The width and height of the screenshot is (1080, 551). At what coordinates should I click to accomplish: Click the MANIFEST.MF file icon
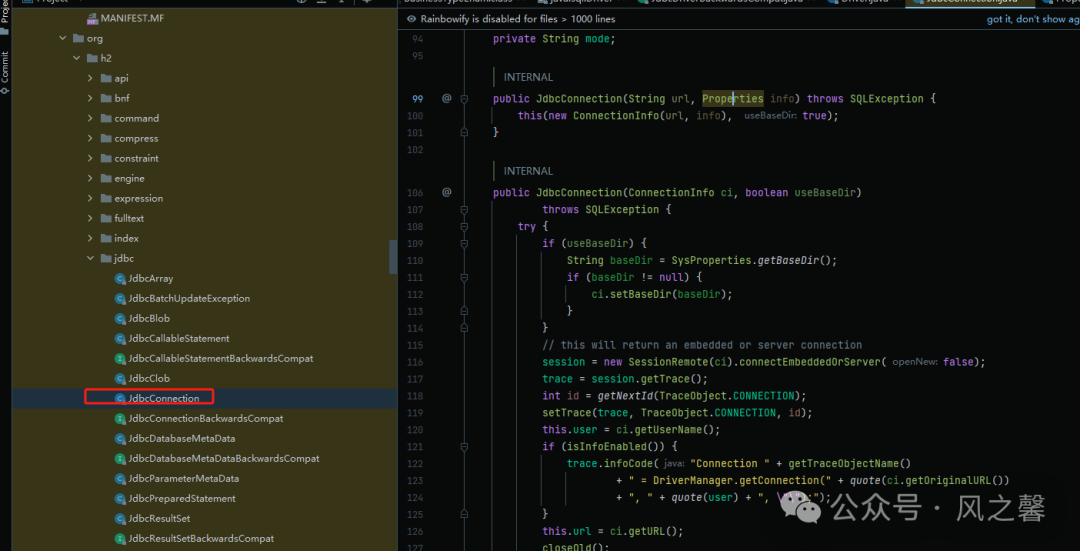point(92,18)
